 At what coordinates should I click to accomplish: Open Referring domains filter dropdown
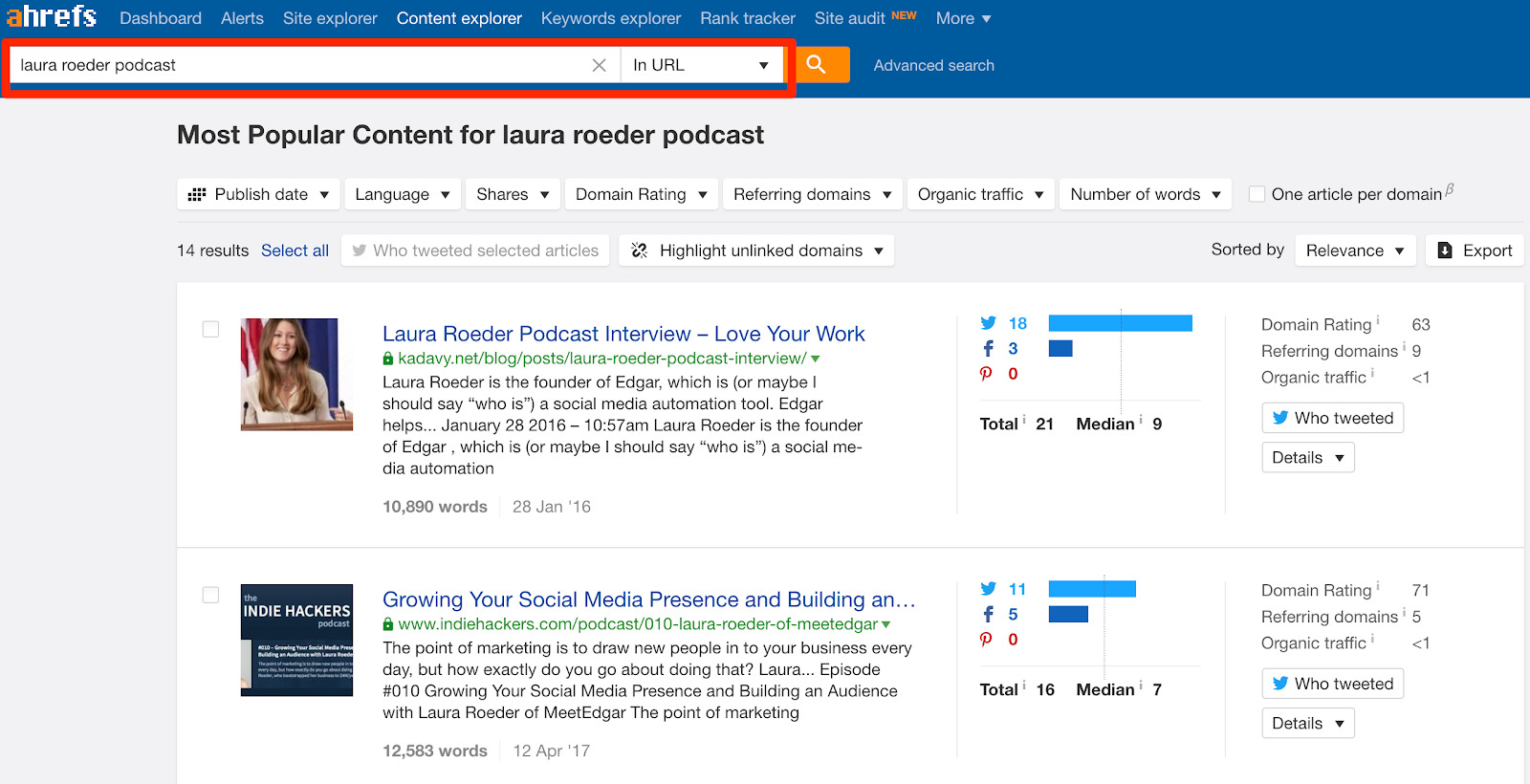coord(813,194)
